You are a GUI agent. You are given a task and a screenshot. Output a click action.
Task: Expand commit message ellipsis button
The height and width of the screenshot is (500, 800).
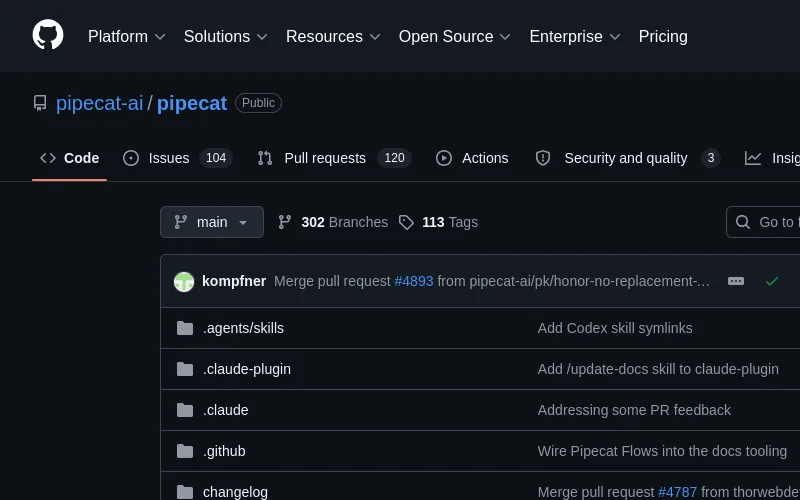point(736,281)
